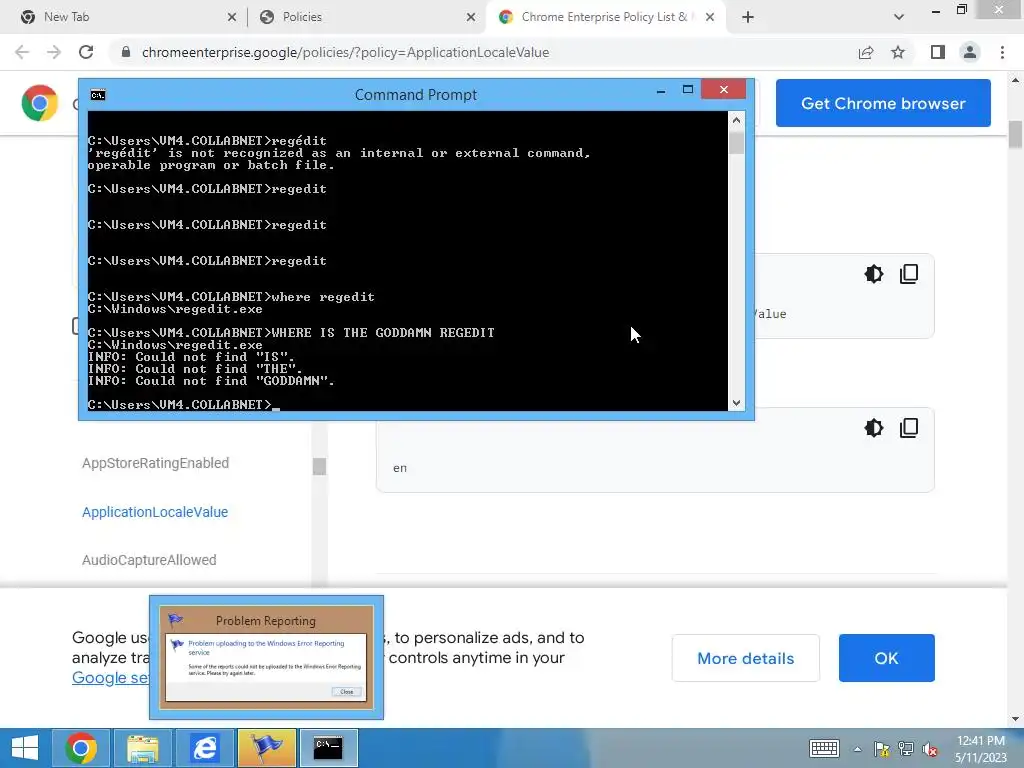The width and height of the screenshot is (1024, 768).
Task: Bookmark this page with the star icon
Action: tap(898, 52)
